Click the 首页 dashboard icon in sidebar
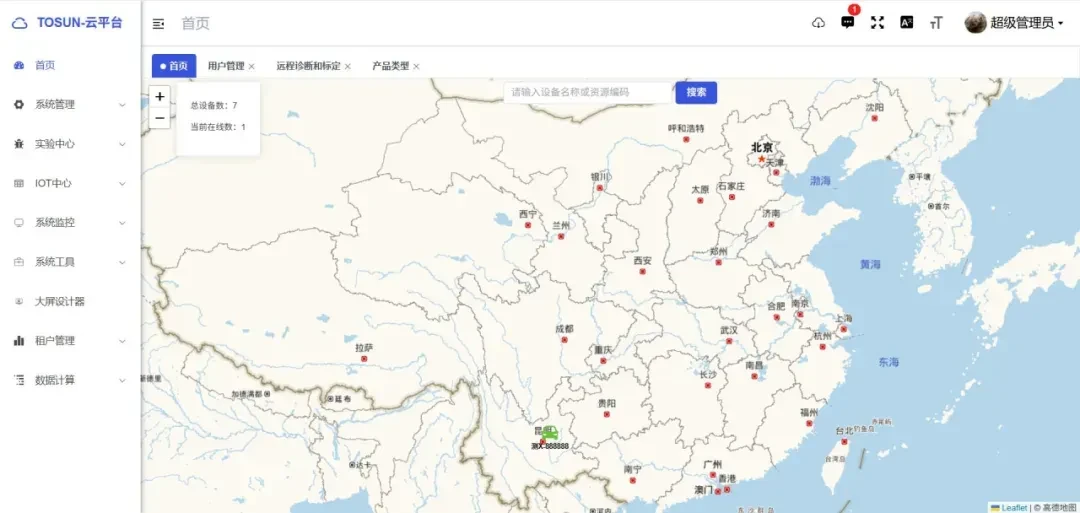 point(19,65)
